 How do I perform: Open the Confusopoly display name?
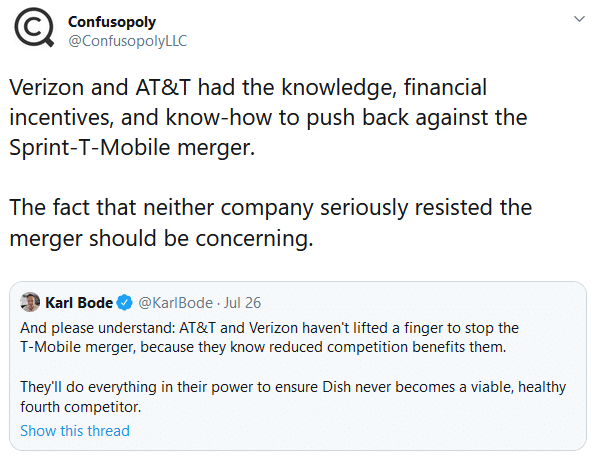tap(112, 22)
